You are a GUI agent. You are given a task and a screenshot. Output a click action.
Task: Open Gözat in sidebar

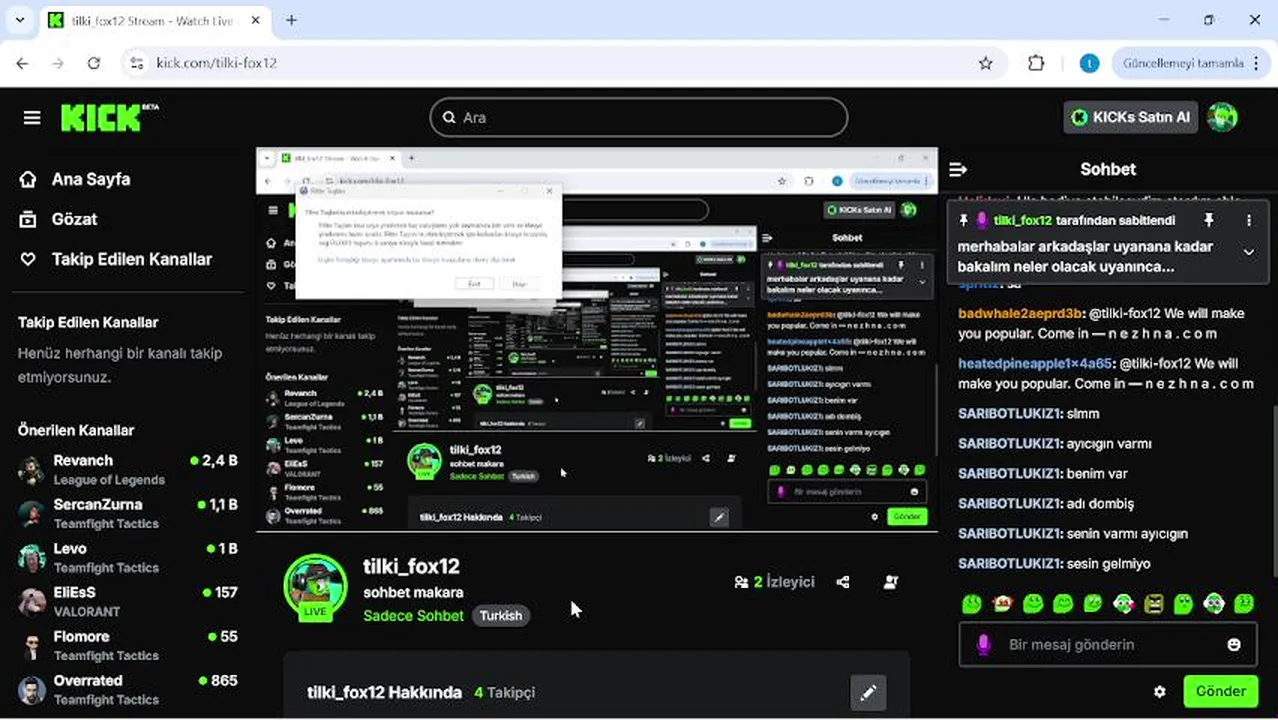pyautogui.click(x=75, y=219)
